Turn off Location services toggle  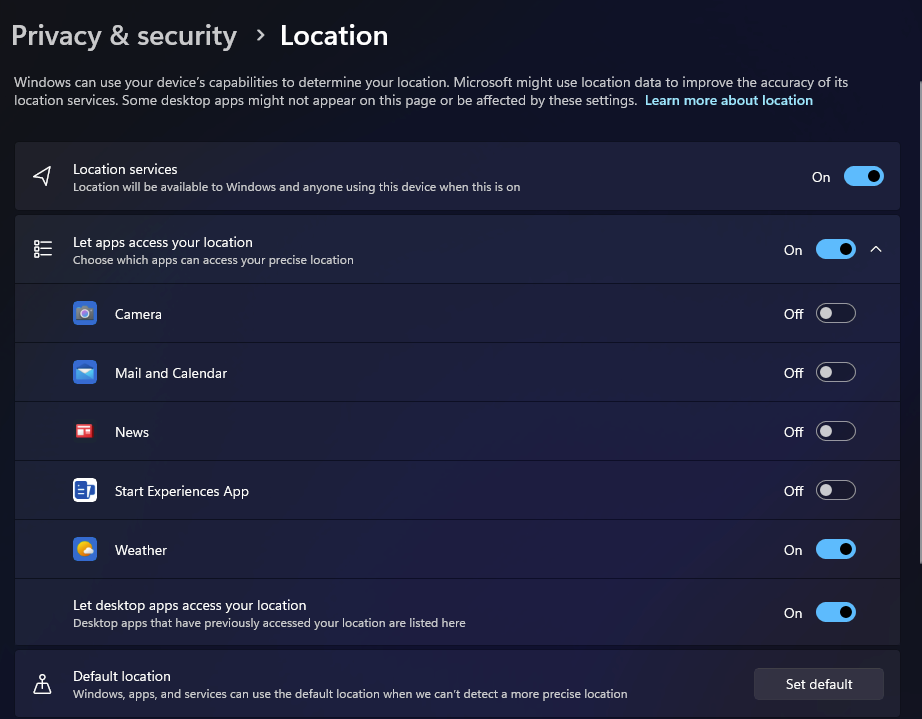point(863,176)
